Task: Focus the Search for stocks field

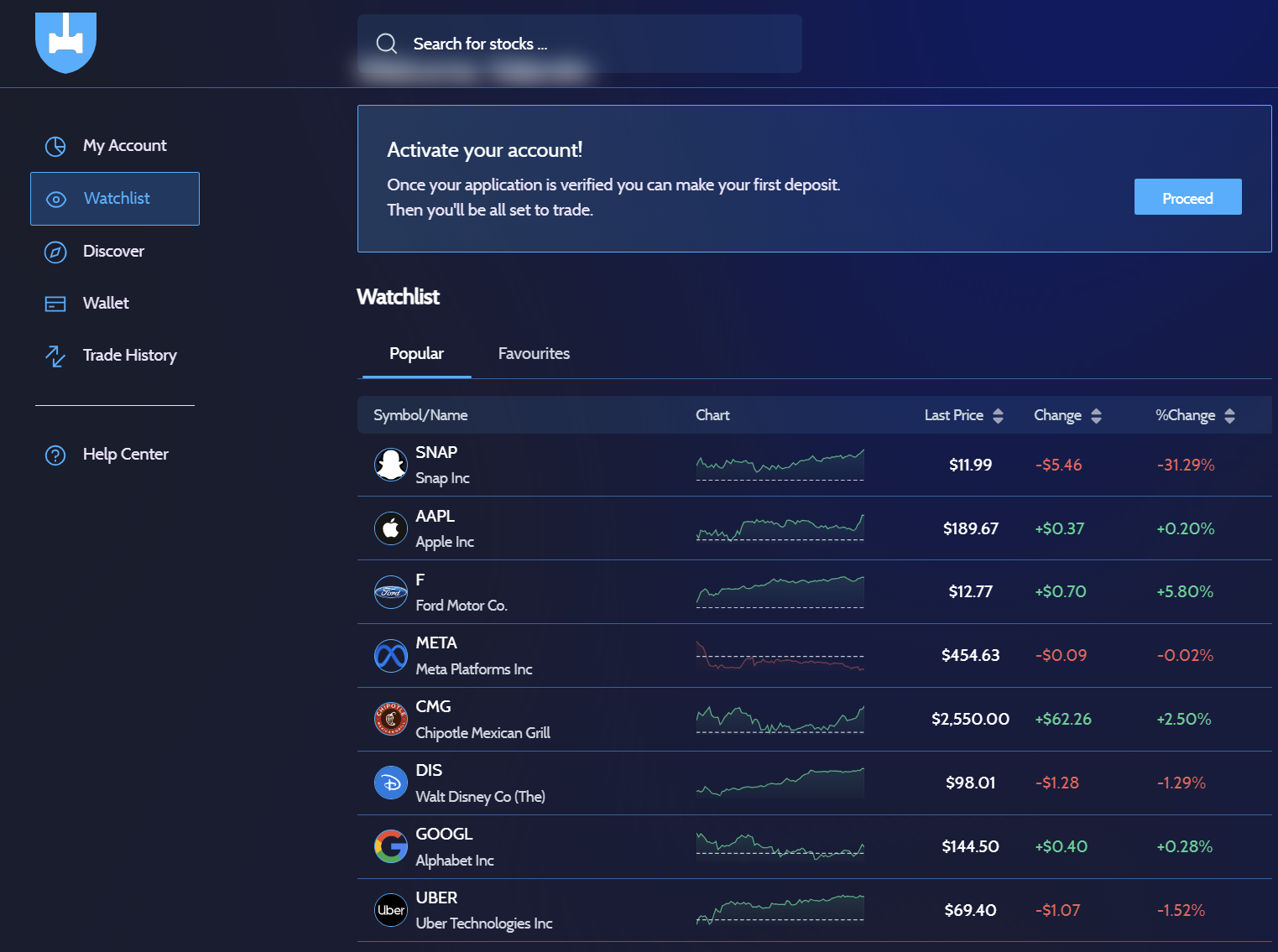Action: pyautogui.click(x=579, y=44)
